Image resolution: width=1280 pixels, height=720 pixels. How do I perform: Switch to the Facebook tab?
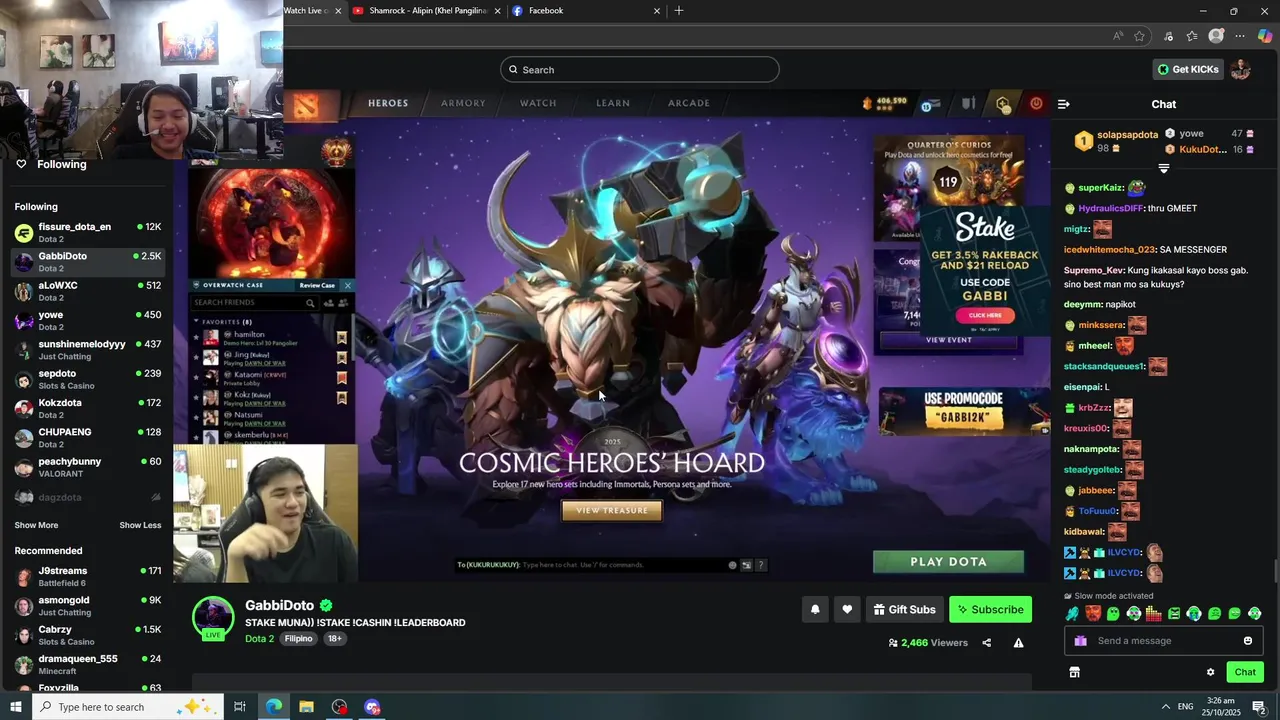[585, 11]
